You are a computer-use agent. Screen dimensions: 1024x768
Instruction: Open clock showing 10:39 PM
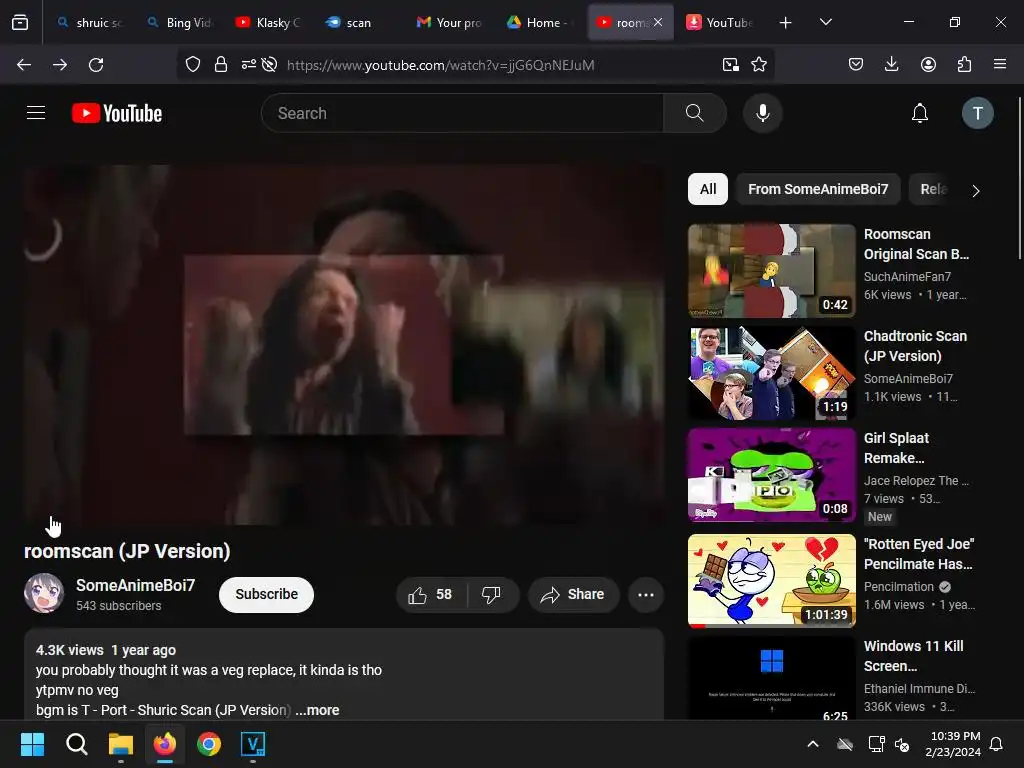tap(953, 744)
